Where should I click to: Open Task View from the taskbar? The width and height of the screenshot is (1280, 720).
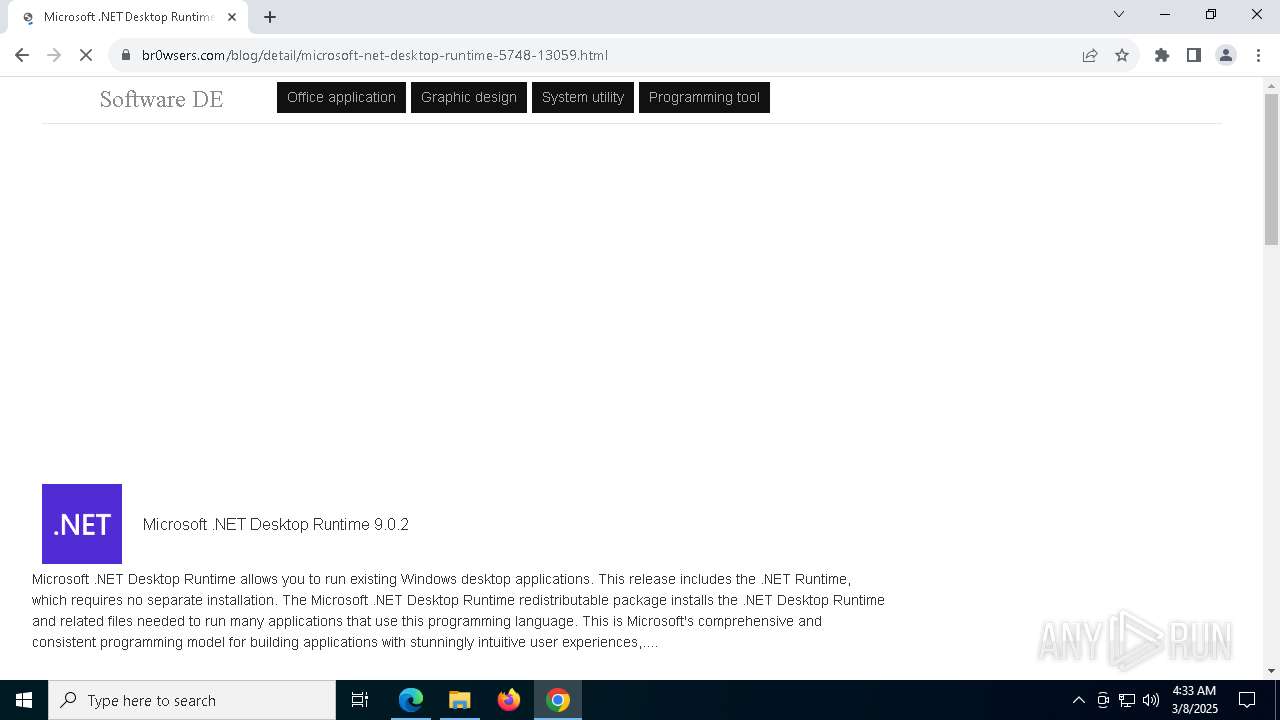point(360,700)
